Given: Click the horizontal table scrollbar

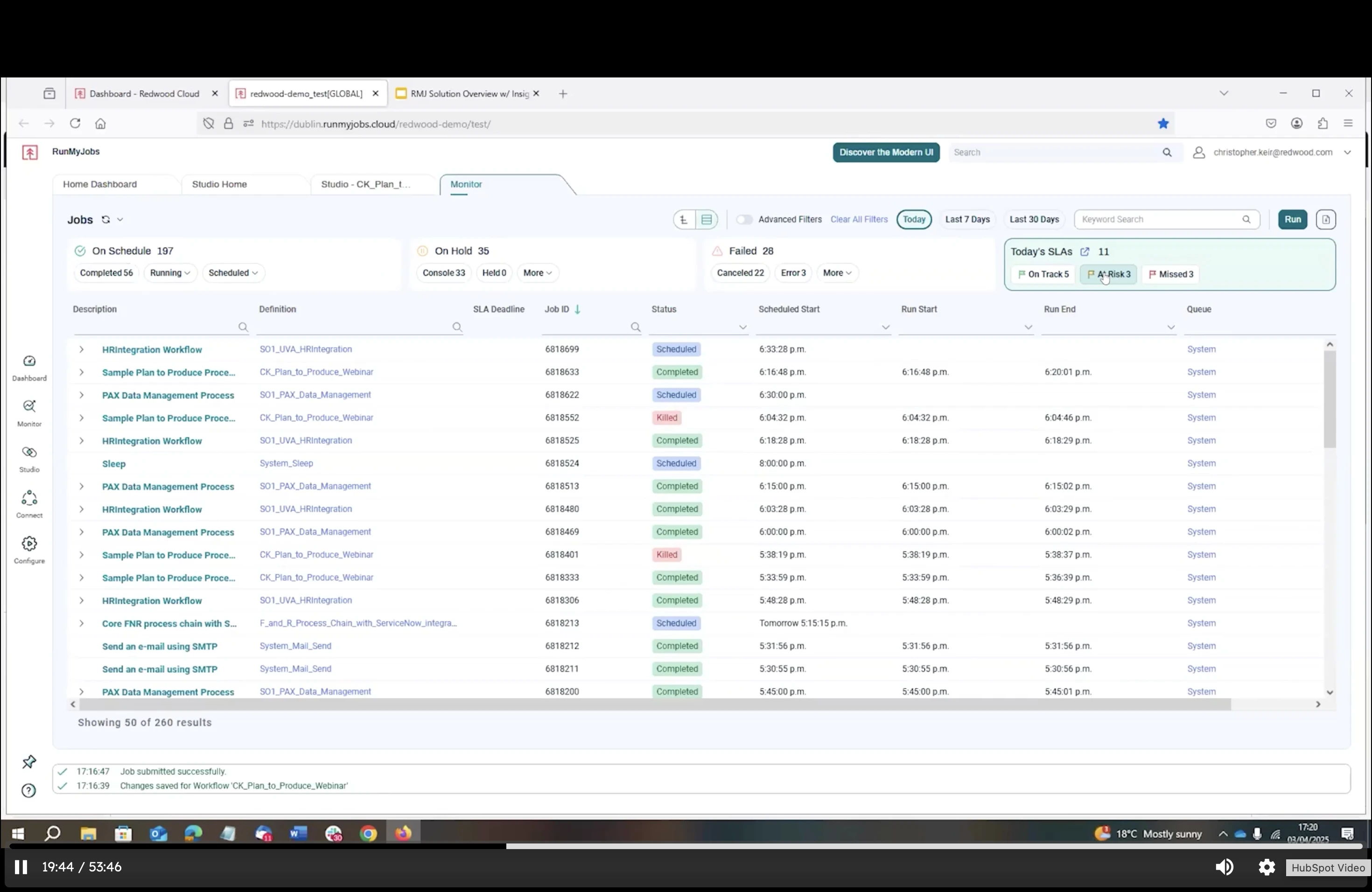Looking at the screenshot, I should point(655,705).
